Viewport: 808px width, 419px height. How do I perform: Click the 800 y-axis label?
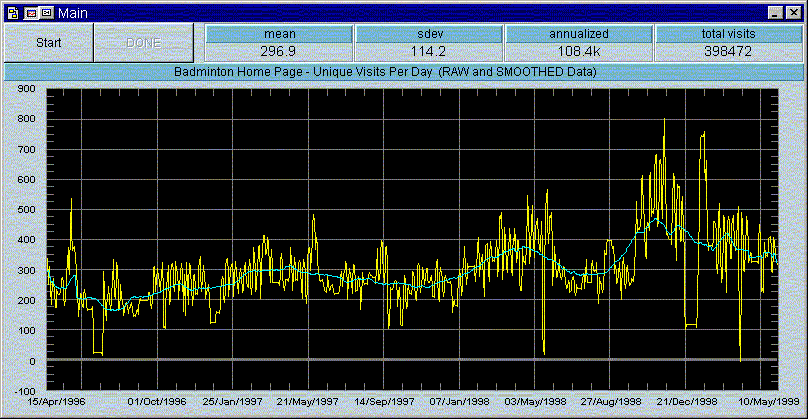(x=26, y=119)
